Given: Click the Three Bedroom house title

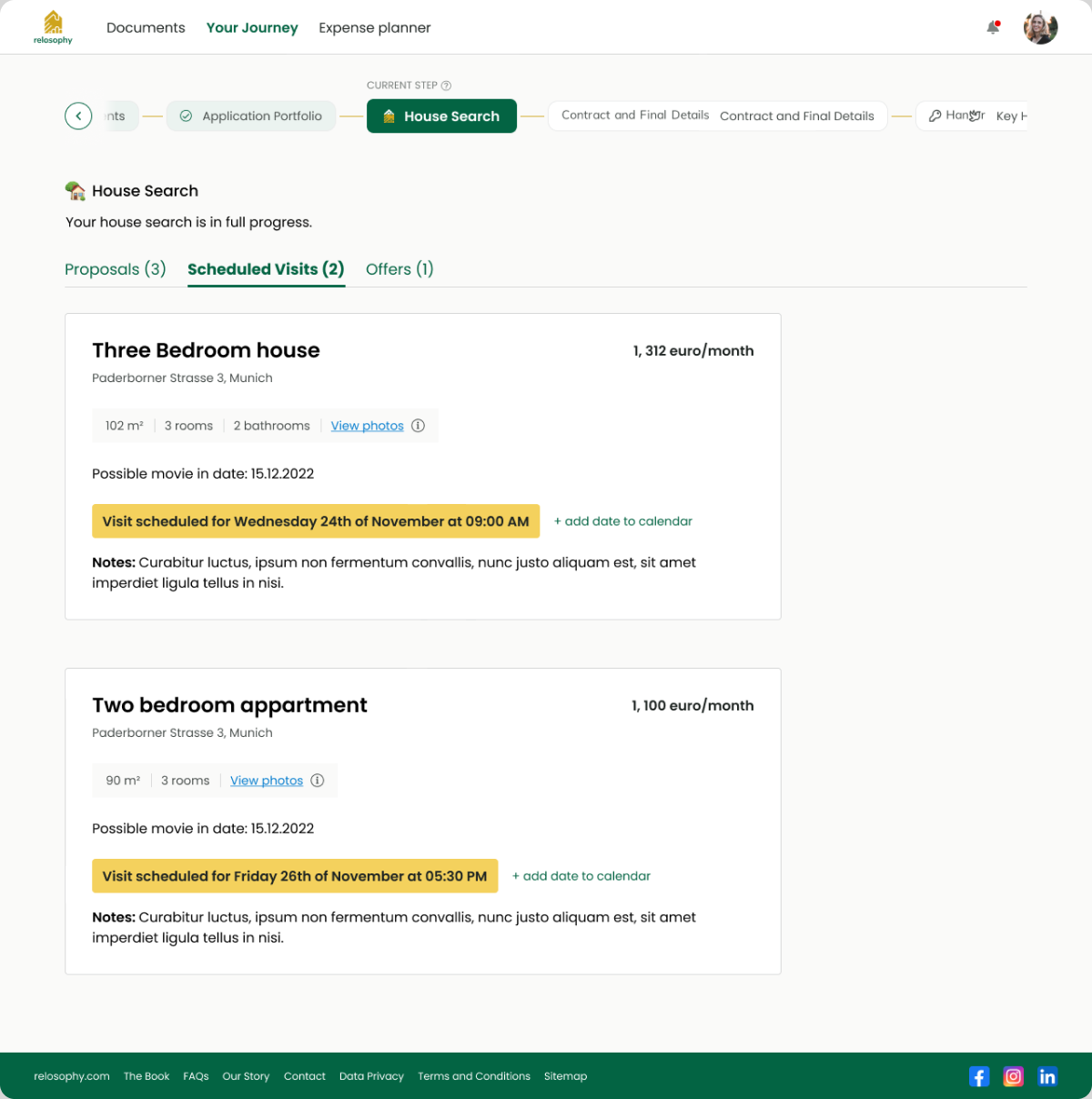Looking at the screenshot, I should pos(206,350).
